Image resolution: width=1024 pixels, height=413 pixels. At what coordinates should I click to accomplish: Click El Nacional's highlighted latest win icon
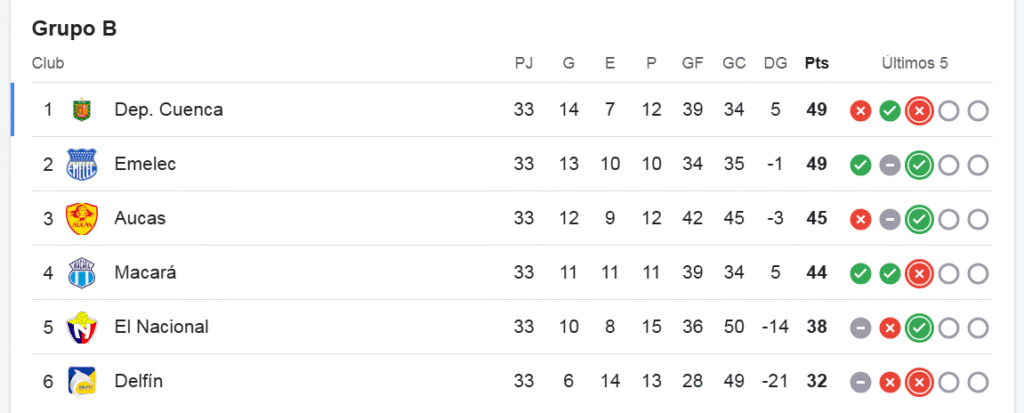pos(919,327)
